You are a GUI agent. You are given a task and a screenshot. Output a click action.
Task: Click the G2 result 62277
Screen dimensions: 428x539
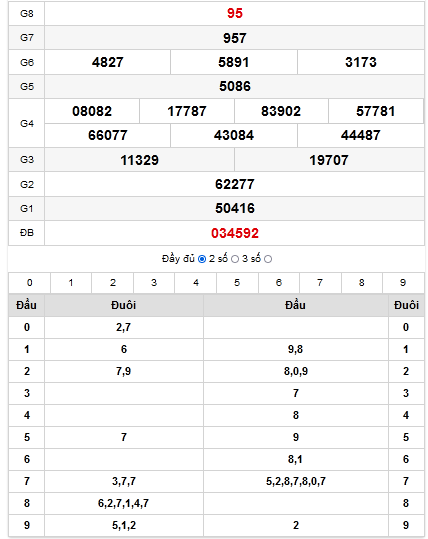(235, 184)
